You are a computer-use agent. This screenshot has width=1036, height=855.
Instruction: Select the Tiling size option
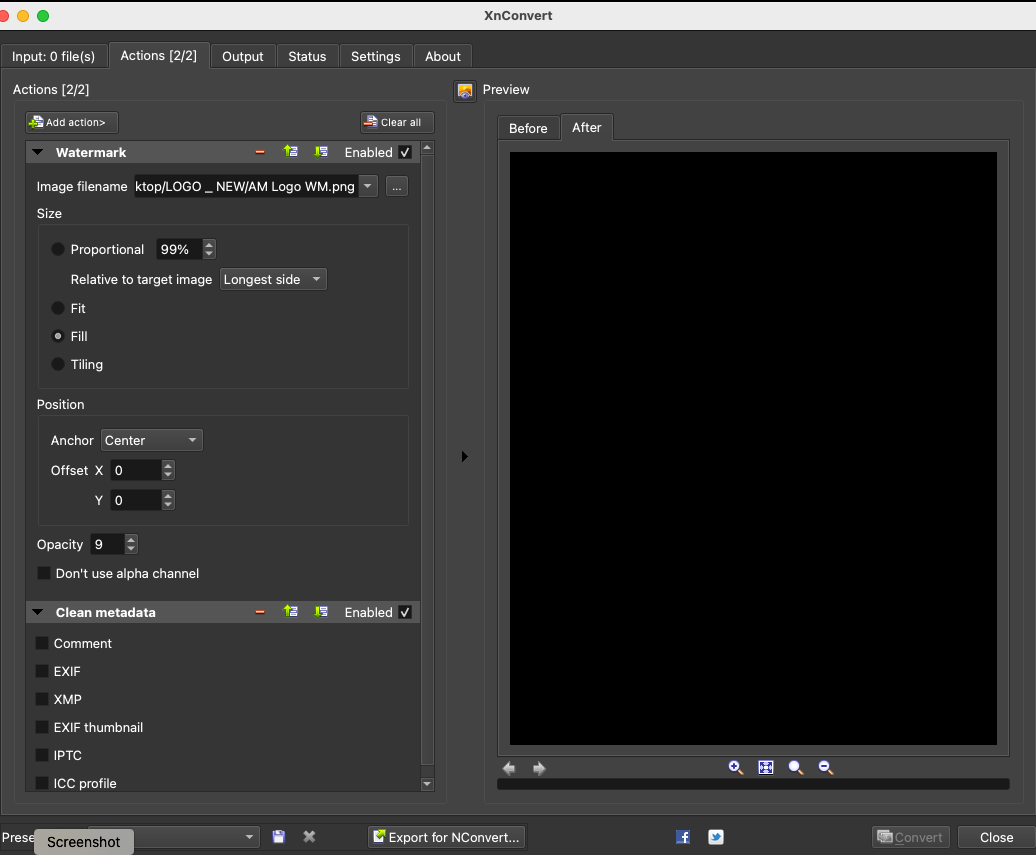coord(58,364)
